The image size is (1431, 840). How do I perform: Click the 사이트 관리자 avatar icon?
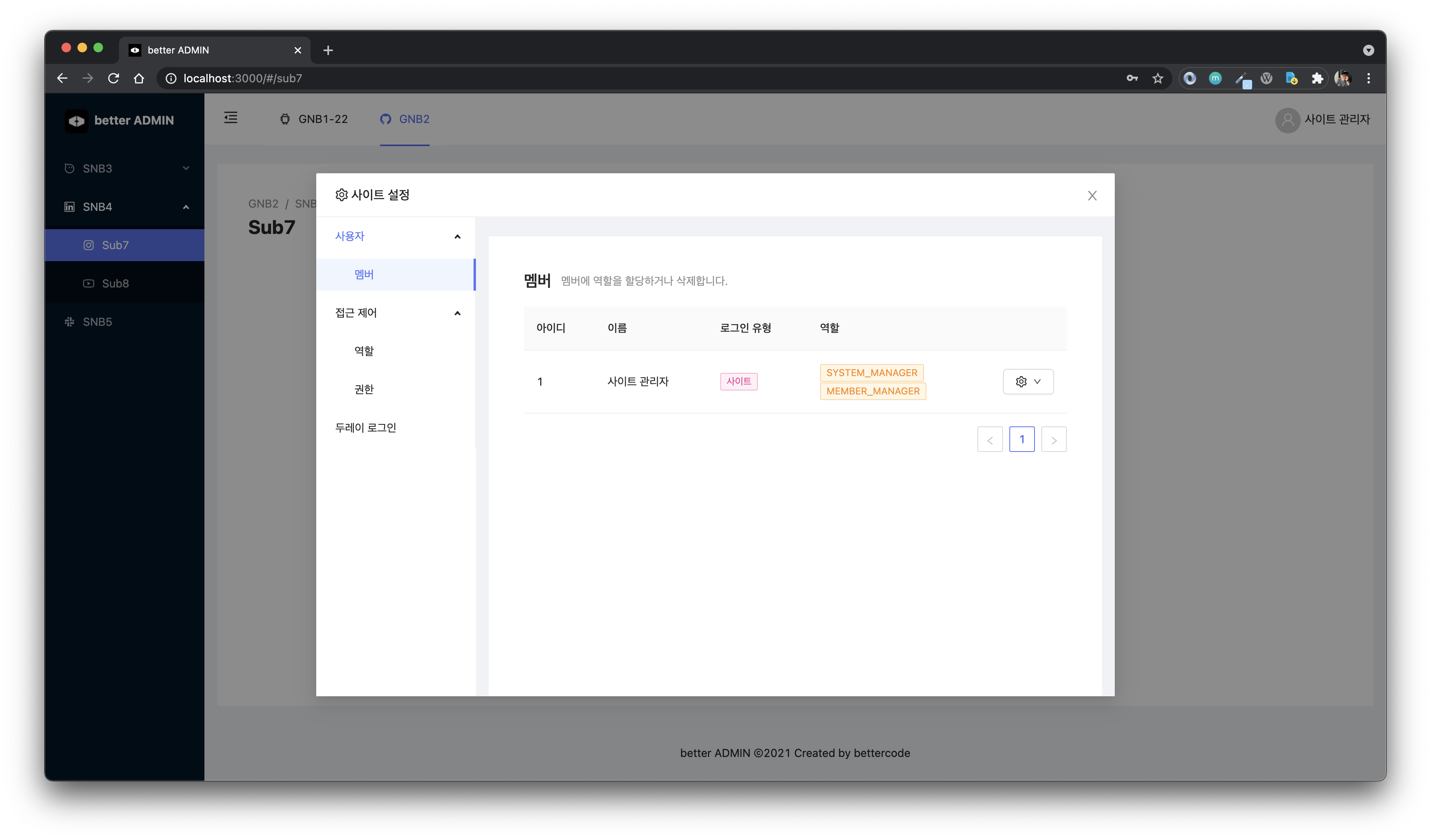point(1287,120)
